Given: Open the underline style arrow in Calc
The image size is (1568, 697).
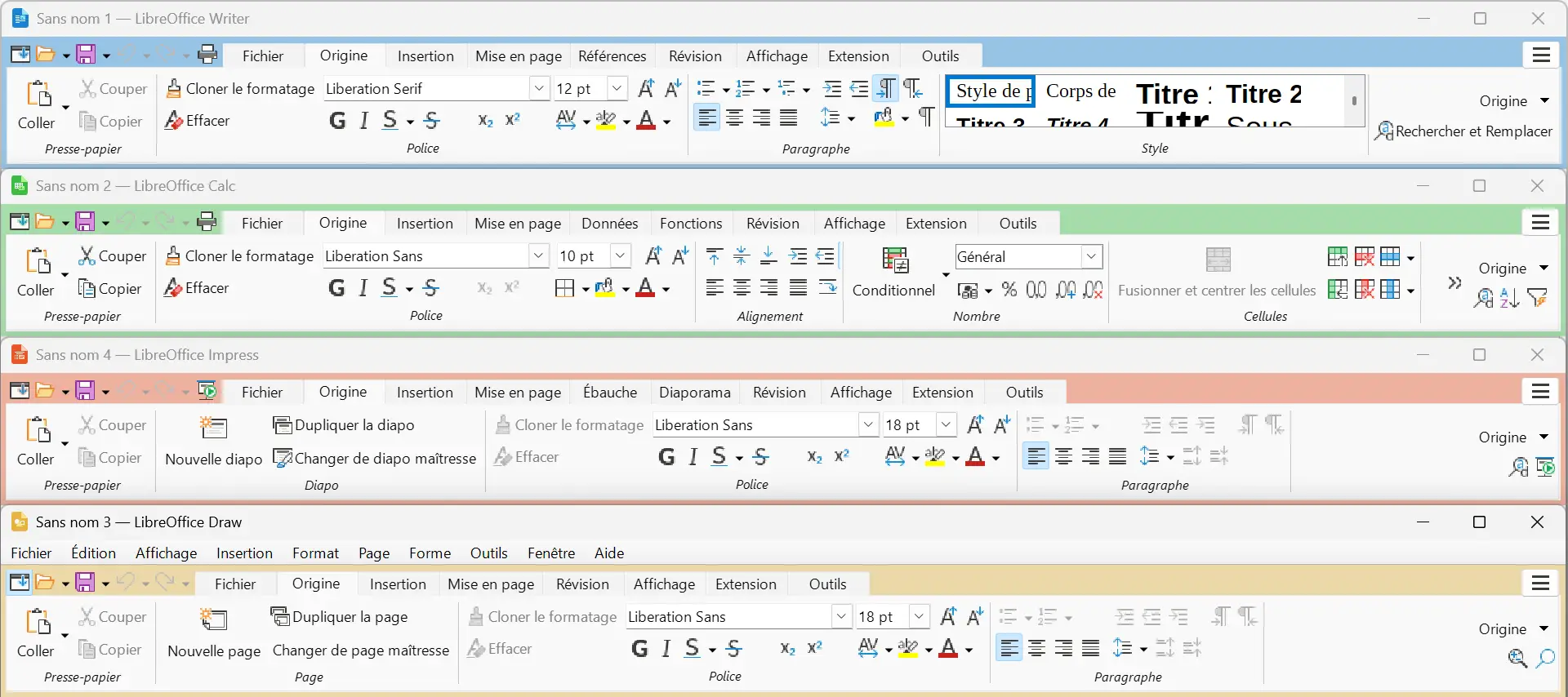Looking at the screenshot, I should pos(409,289).
